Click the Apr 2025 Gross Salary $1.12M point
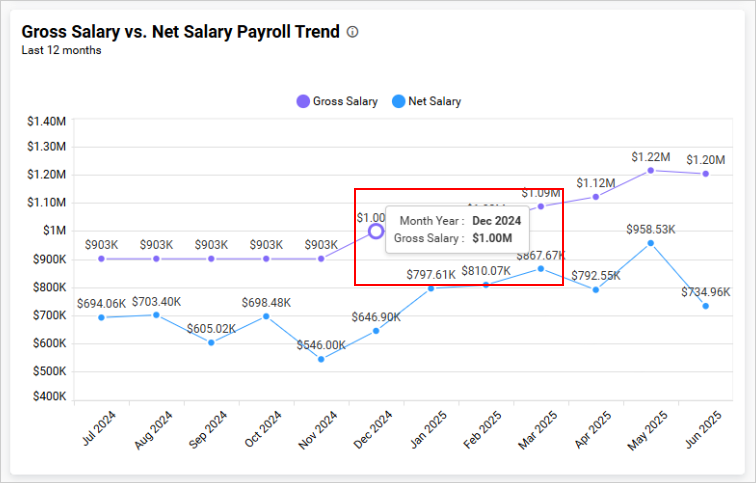 pos(596,197)
